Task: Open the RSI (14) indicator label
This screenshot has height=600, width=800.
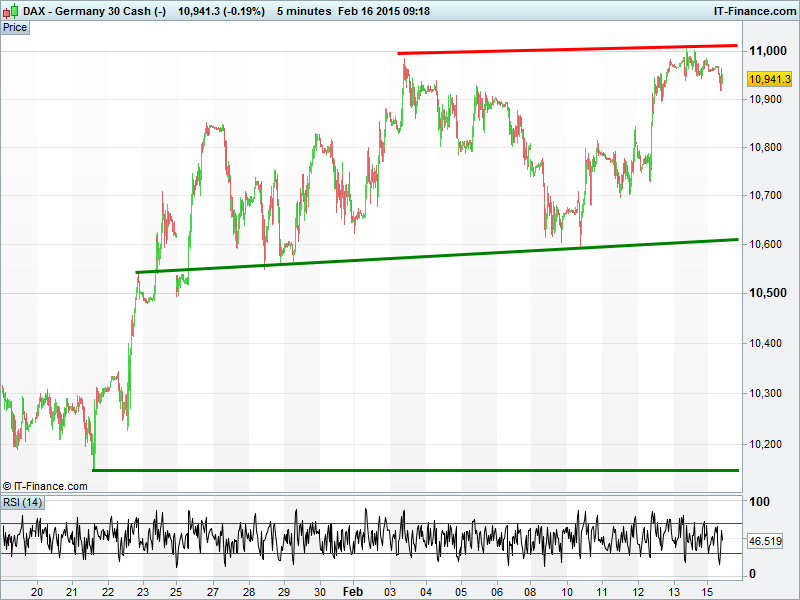Action: (x=22, y=501)
